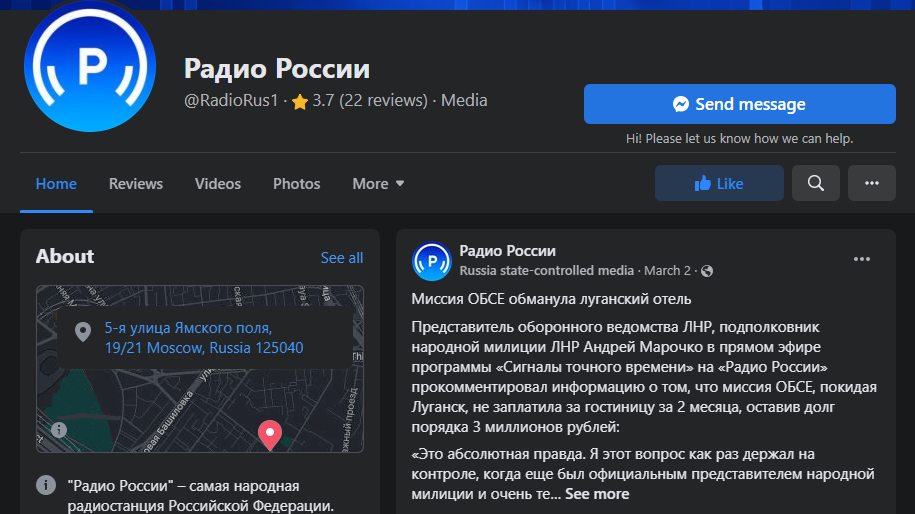Click the star rating 3.7 icon
Image resolution: width=915 pixels, height=514 pixels.
(299, 101)
